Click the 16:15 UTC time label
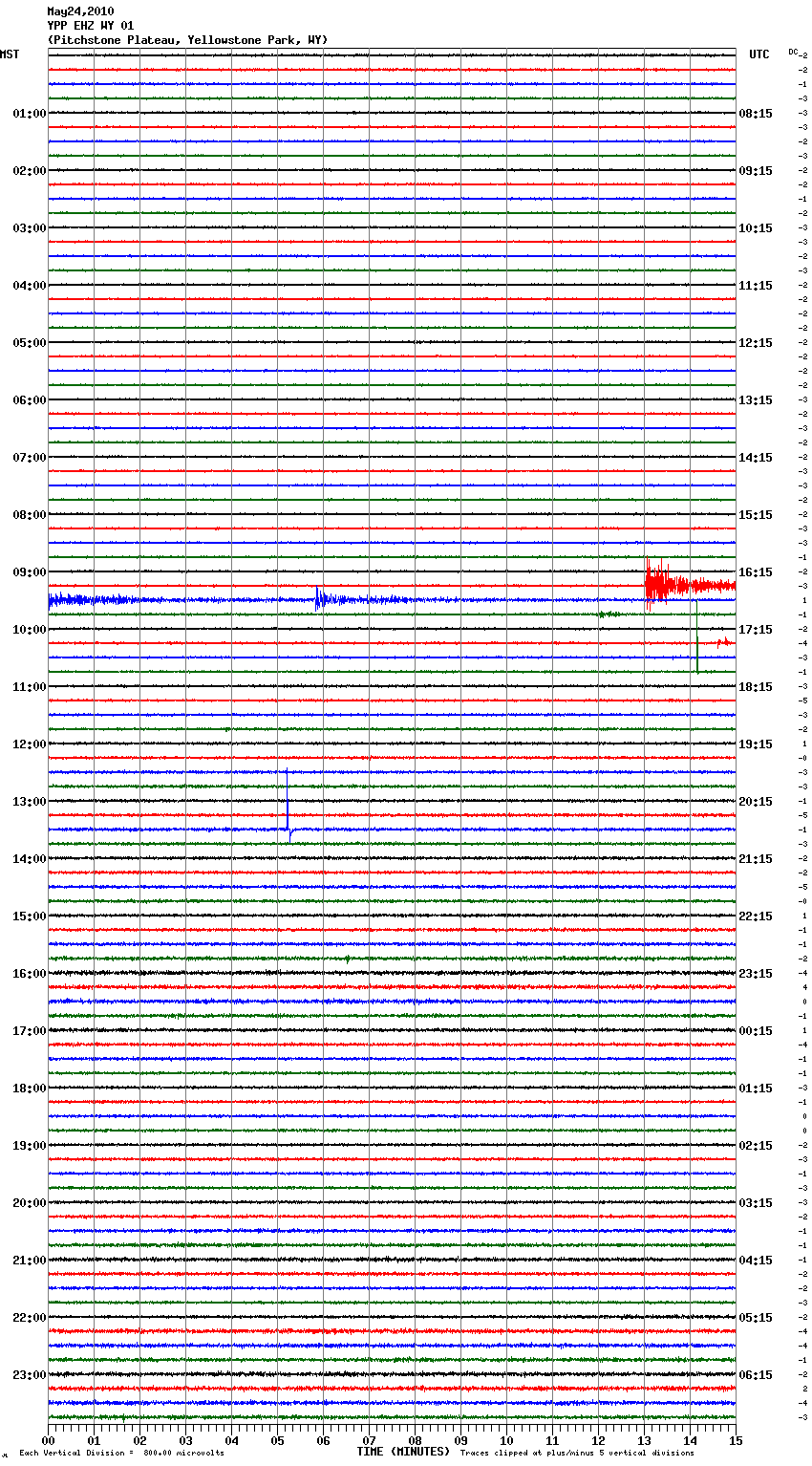This screenshot has width=812, height=1466. point(756,572)
